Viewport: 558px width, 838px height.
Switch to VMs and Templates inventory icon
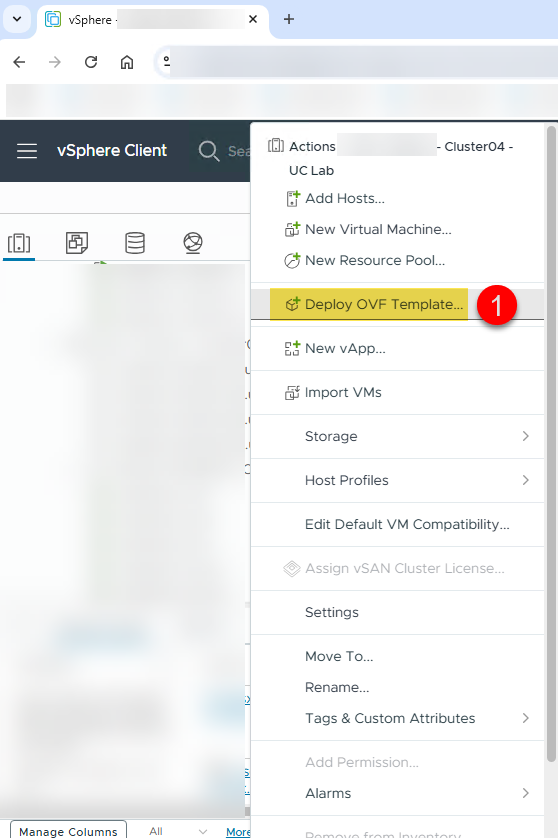click(x=77, y=243)
